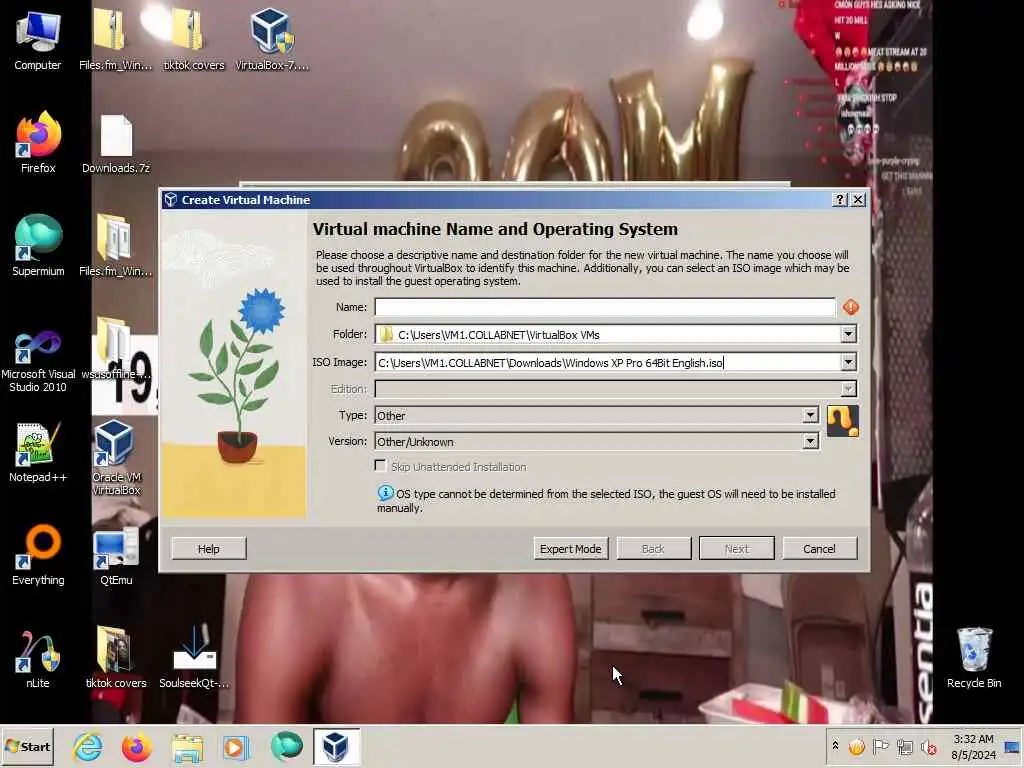This screenshot has height=768, width=1024.
Task: Open the Supermium desktop shortcut
Action: (x=38, y=246)
